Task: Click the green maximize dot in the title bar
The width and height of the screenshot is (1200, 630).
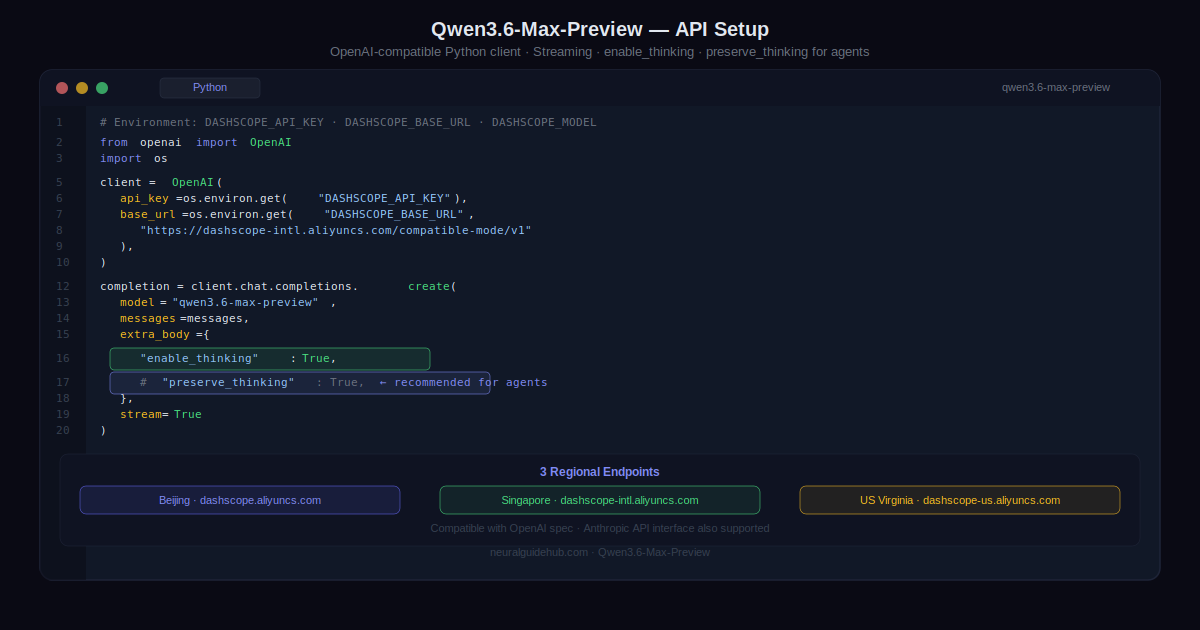Action: point(102,88)
